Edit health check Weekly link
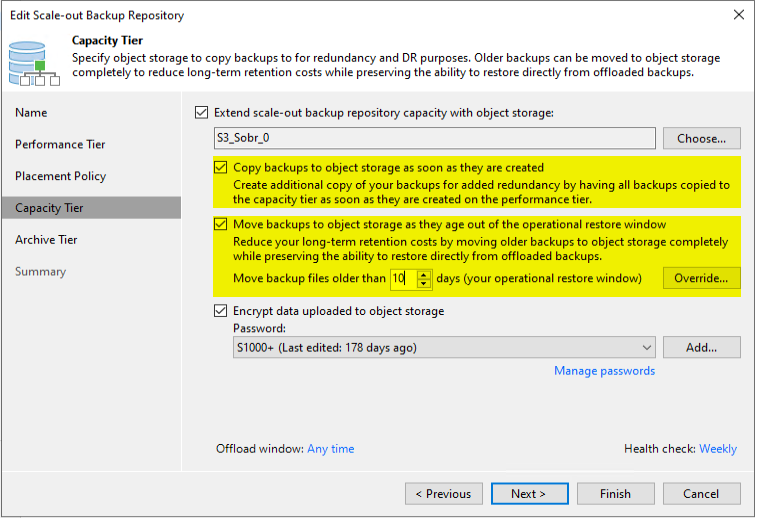This screenshot has height=518, width=757. (x=718, y=449)
